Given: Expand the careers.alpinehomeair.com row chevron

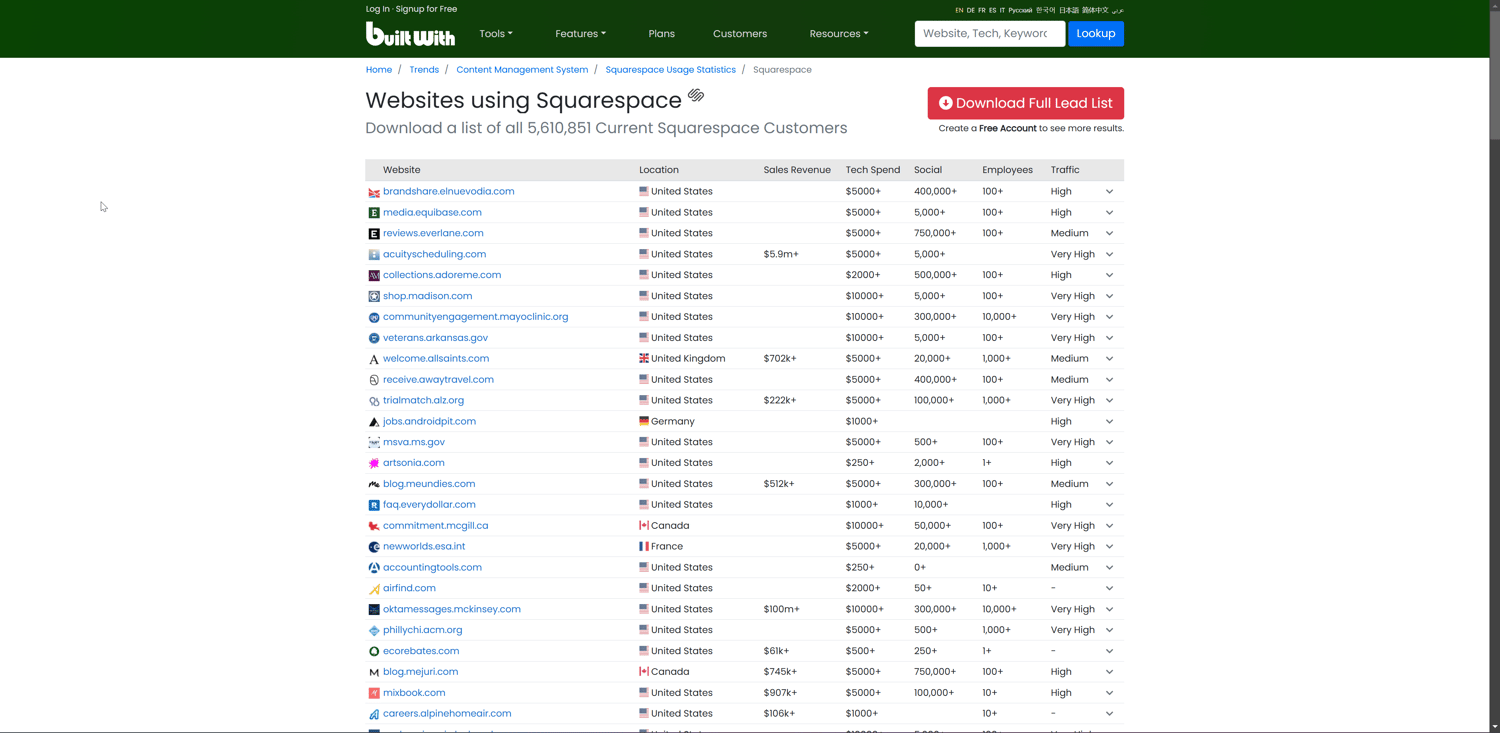Looking at the screenshot, I should click(x=1109, y=714).
